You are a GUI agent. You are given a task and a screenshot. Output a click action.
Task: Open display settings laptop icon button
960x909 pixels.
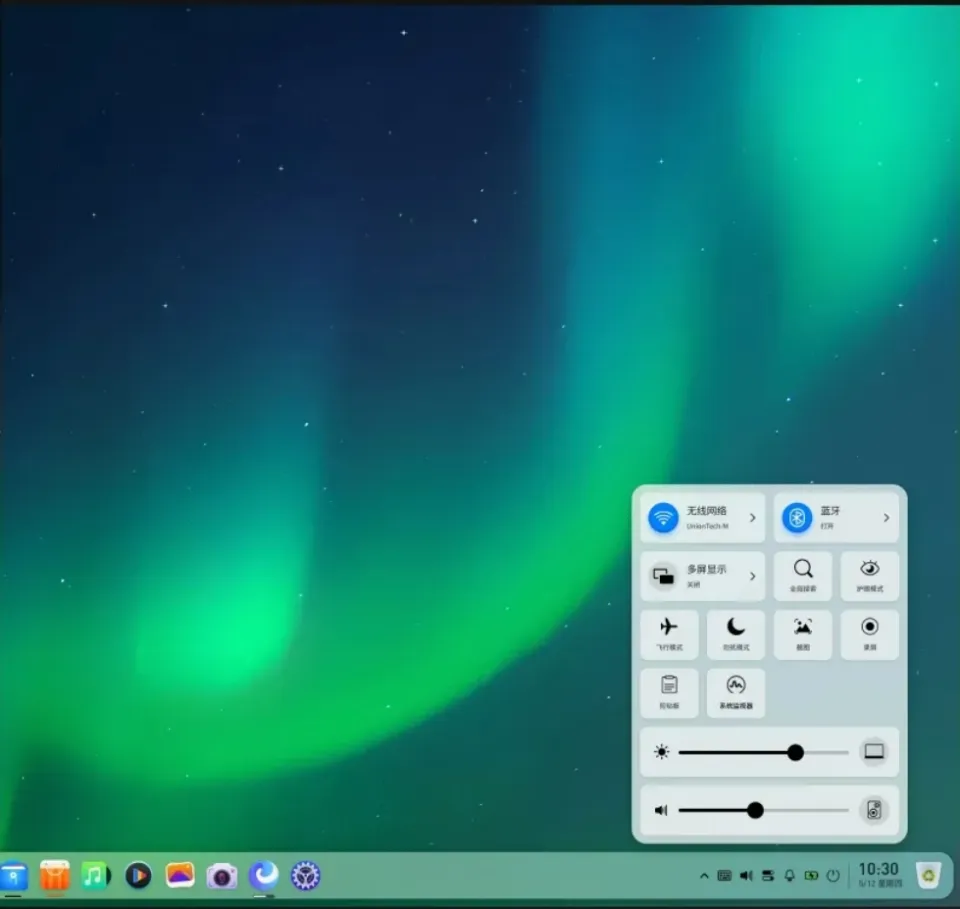pos(874,752)
